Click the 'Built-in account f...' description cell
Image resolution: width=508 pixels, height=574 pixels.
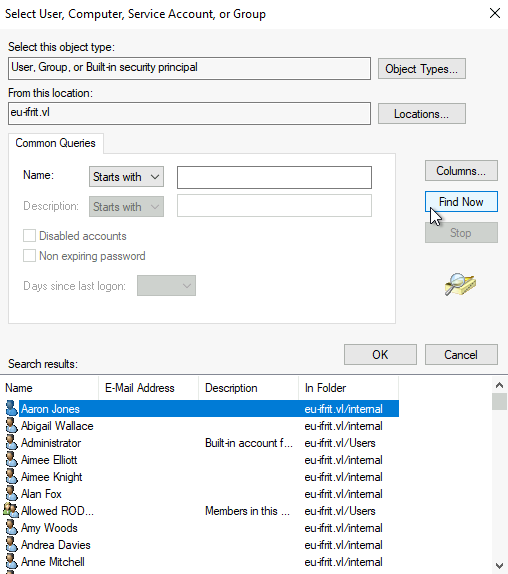[x=249, y=443]
